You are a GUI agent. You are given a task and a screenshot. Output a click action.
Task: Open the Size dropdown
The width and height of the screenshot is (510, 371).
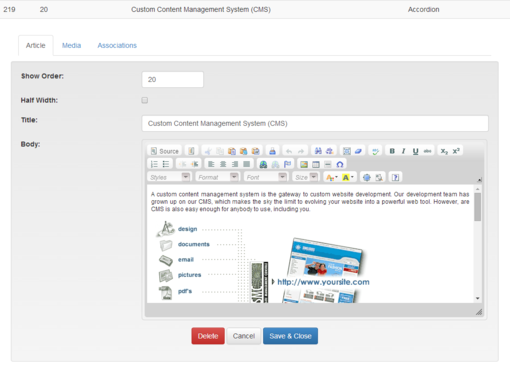[306, 177]
